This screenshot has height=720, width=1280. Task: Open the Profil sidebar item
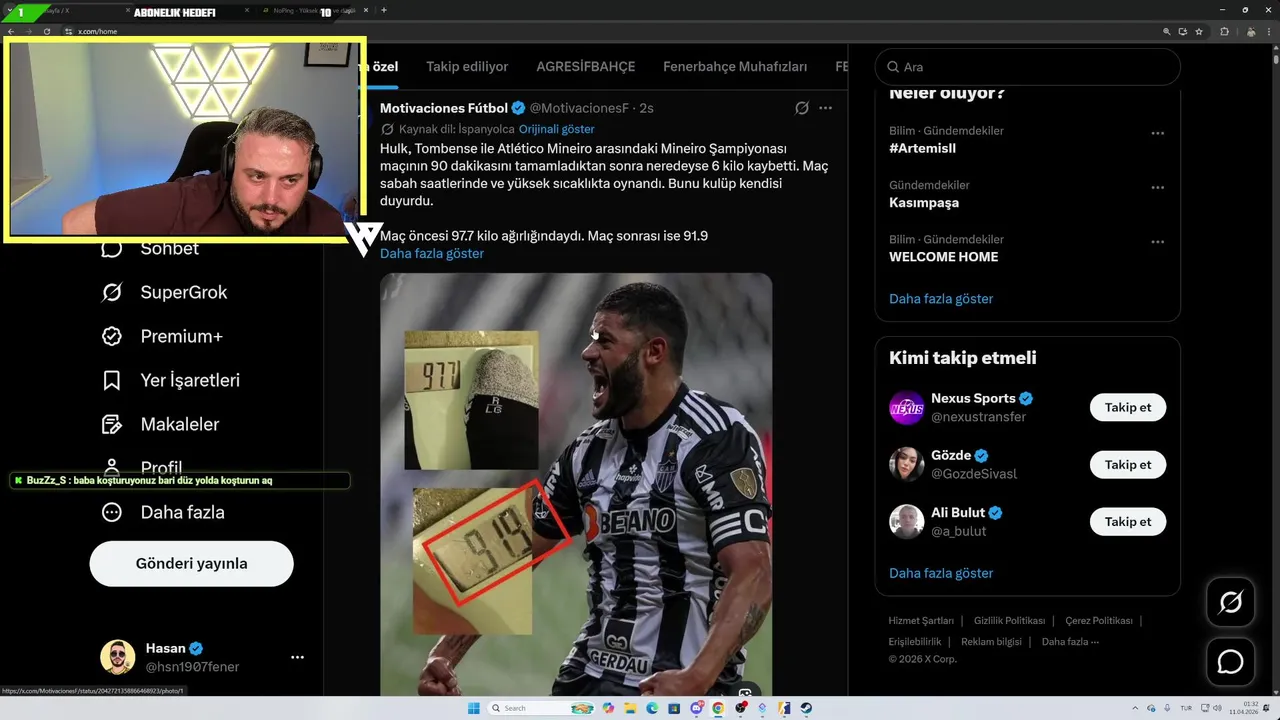tap(142, 467)
